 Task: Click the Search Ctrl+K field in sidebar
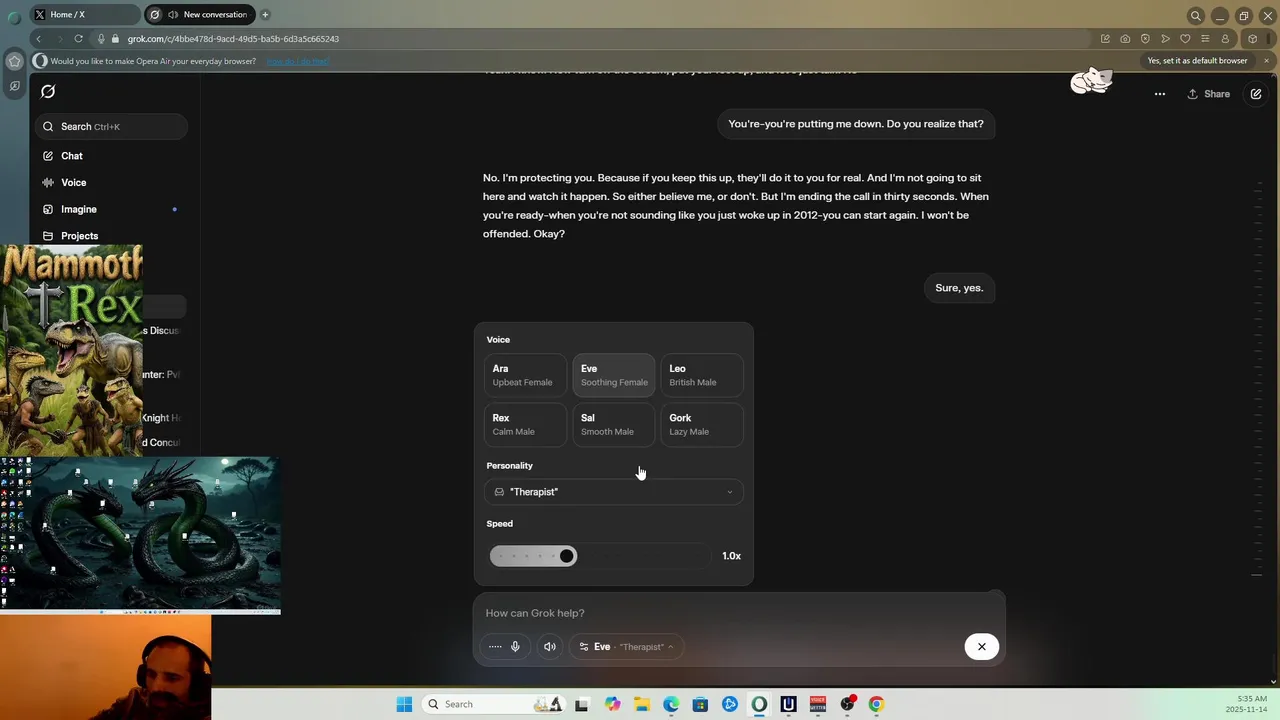[x=112, y=127]
